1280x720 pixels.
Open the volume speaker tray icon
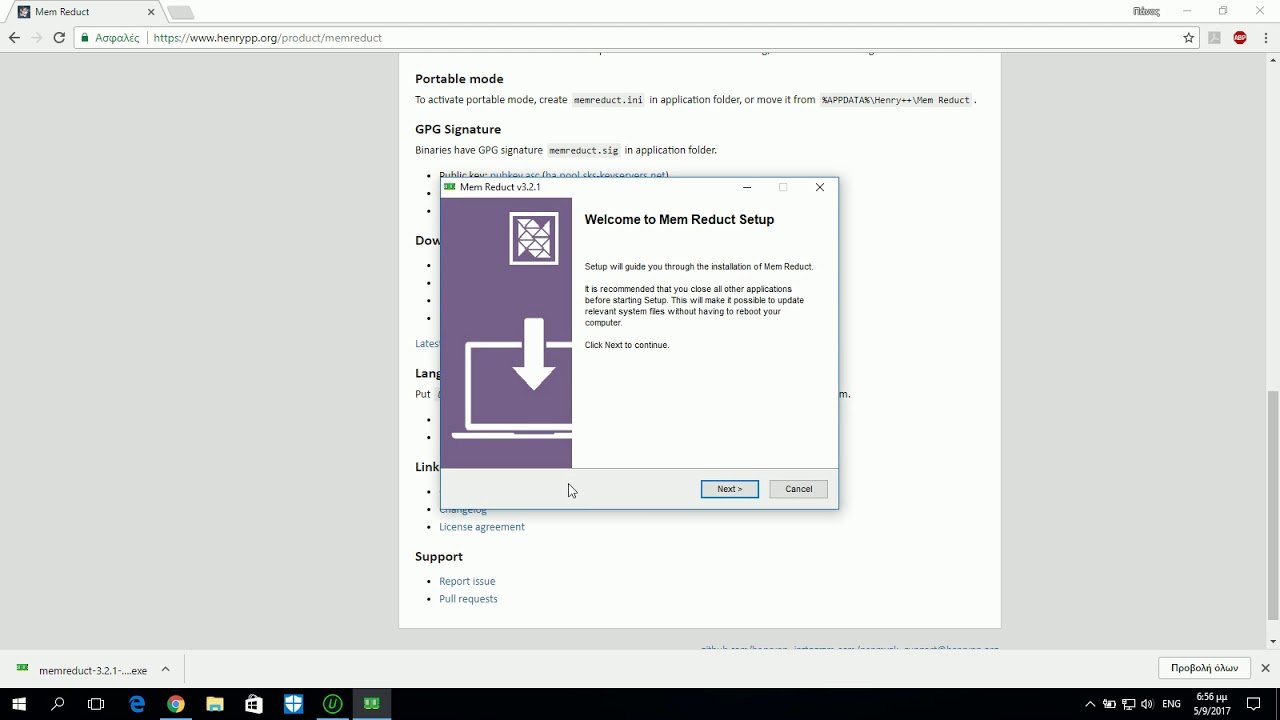1146,704
